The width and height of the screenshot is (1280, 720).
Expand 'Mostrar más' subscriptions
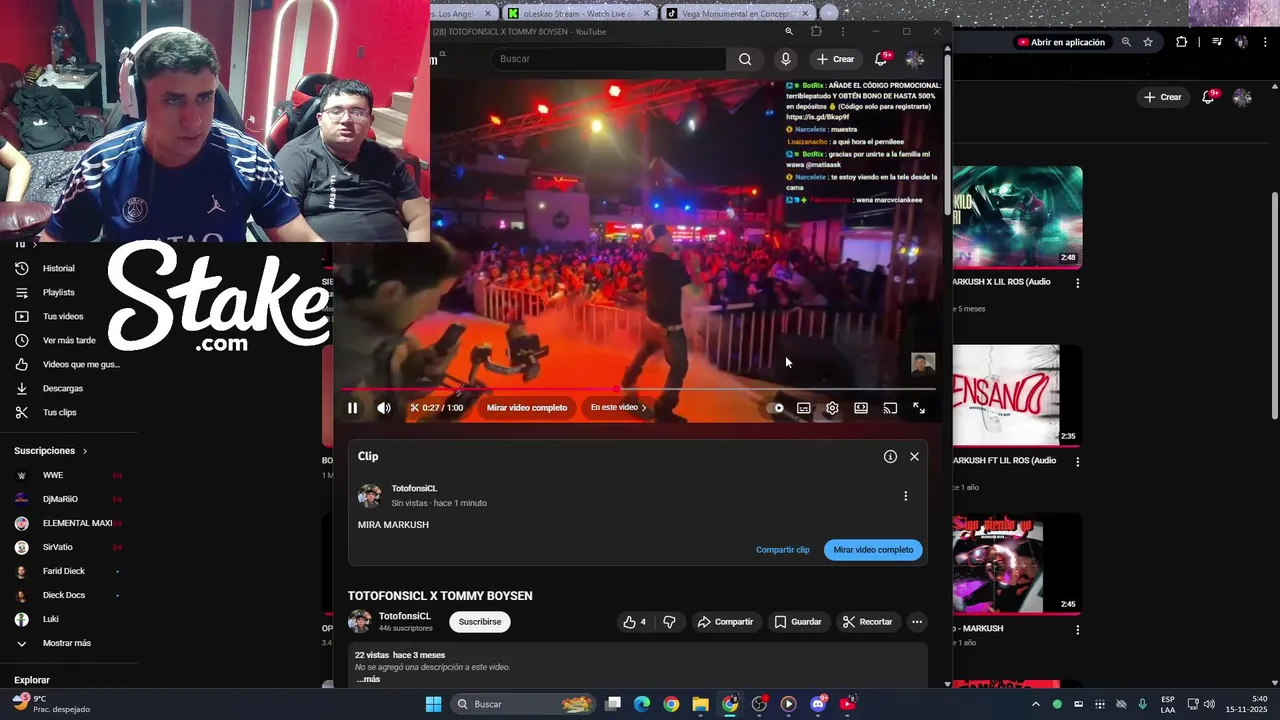[66, 643]
